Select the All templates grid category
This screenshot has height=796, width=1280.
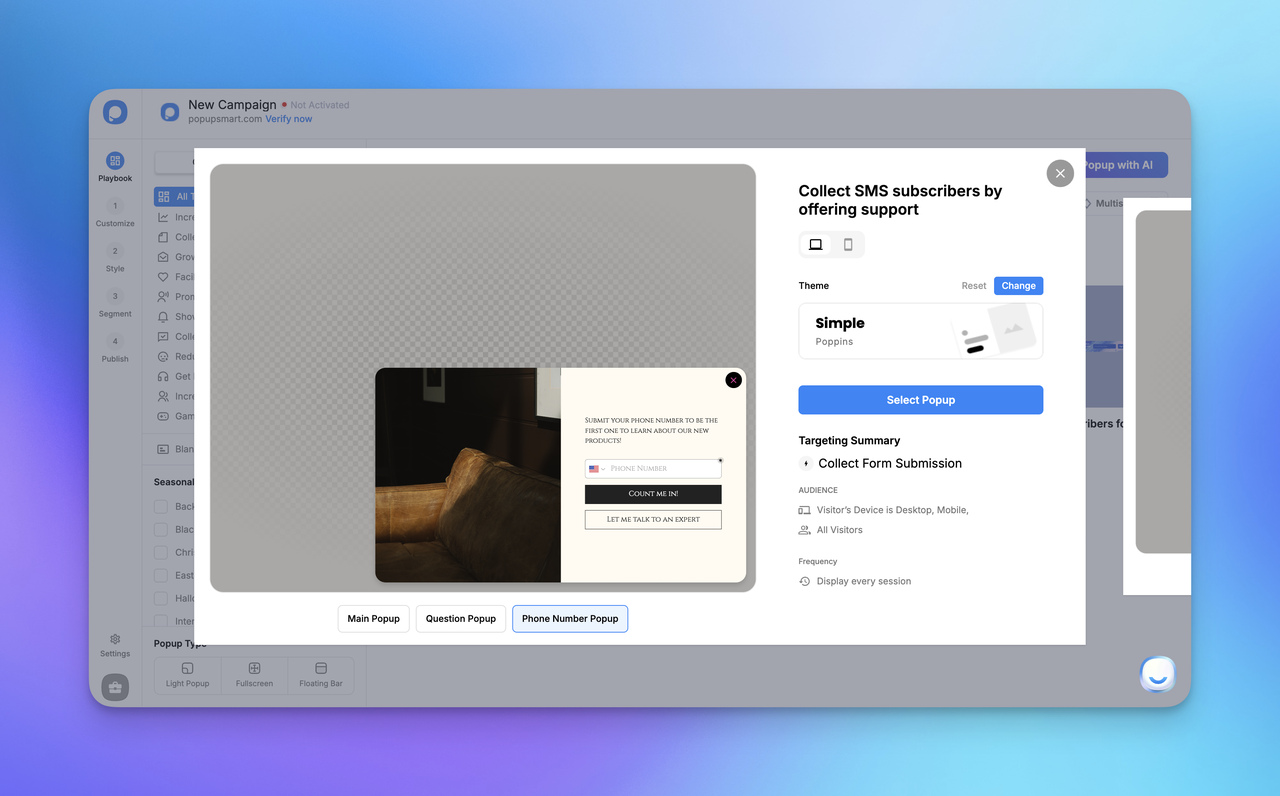click(174, 196)
